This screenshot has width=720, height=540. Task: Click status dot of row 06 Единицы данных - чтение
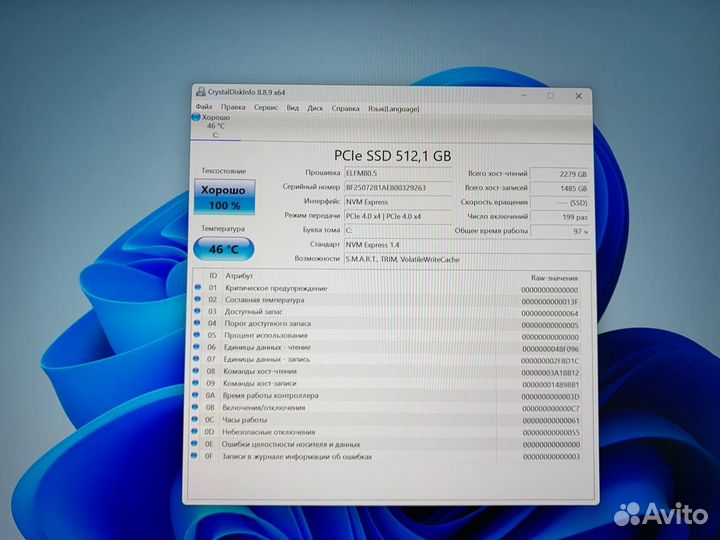pyautogui.click(x=197, y=347)
